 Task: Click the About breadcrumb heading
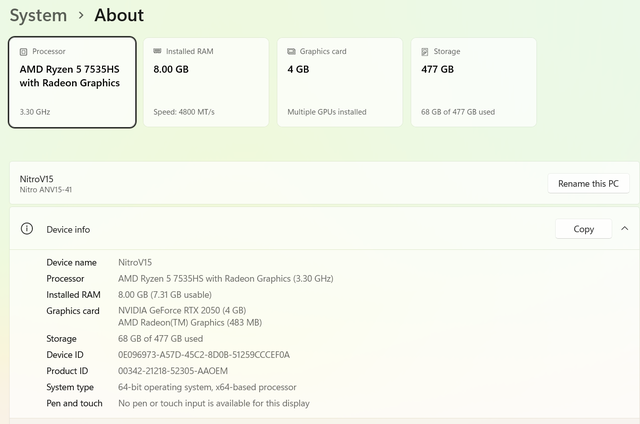tap(119, 16)
